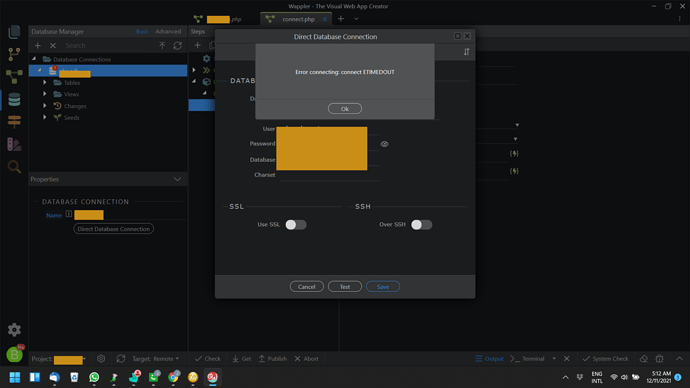
Task: Click Test connection button
Action: [345, 286]
